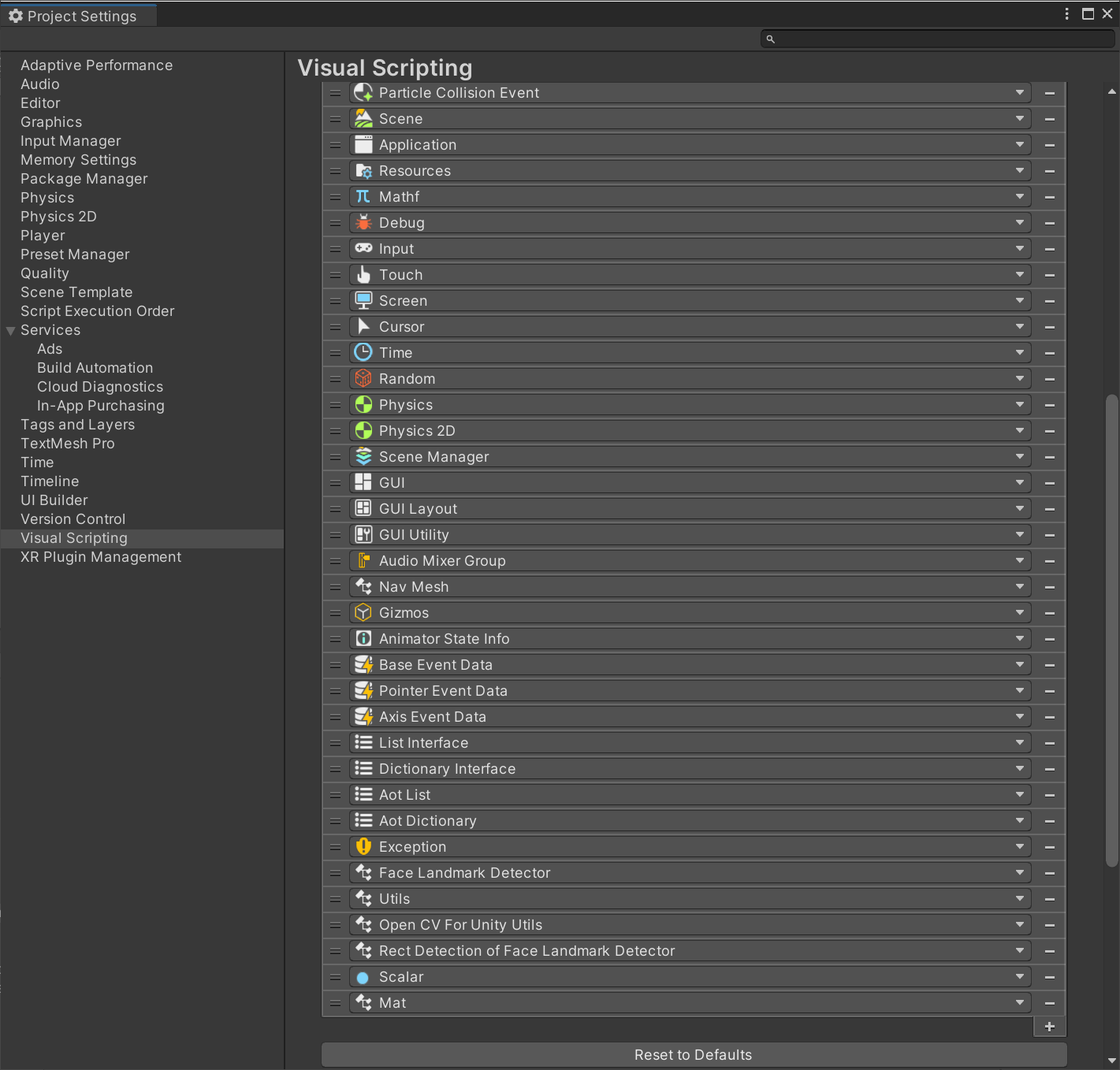Open the Dictionary Interface dropdown

pyautogui.click(x=690, y=769)
